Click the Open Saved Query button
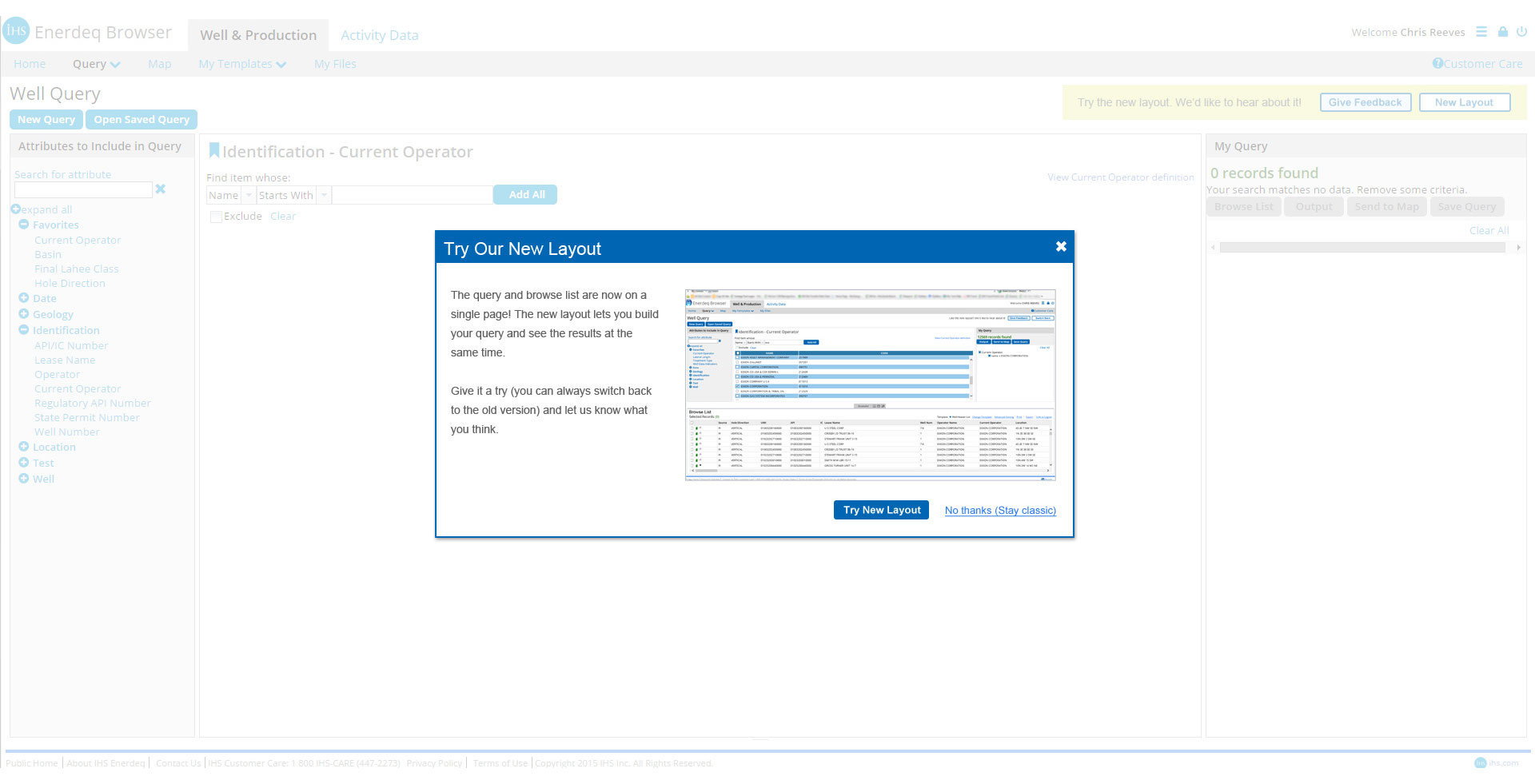1535x784 pixels. click(x=142, y=119)
